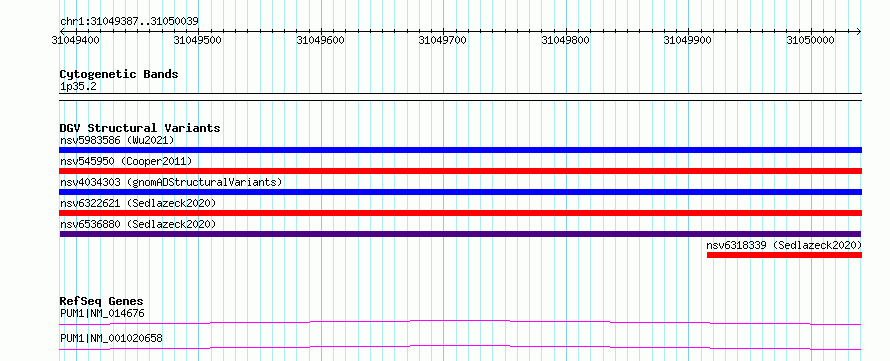This screenshot has width=890, height=361.
Task: Select the nsv545950 (Cooper2011) label
Action: [126, 161]
